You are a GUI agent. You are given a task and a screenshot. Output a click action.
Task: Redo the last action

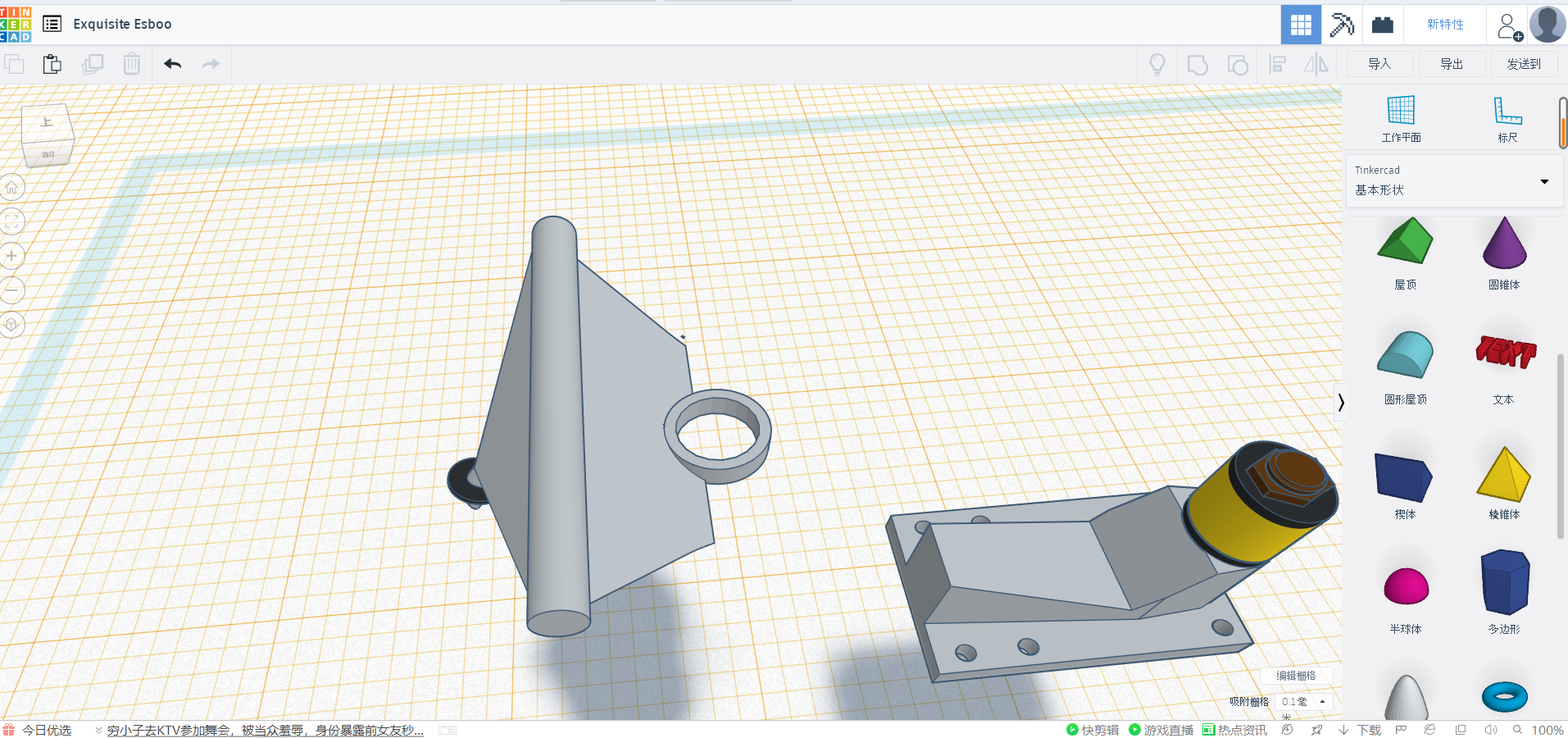point(211,64)
